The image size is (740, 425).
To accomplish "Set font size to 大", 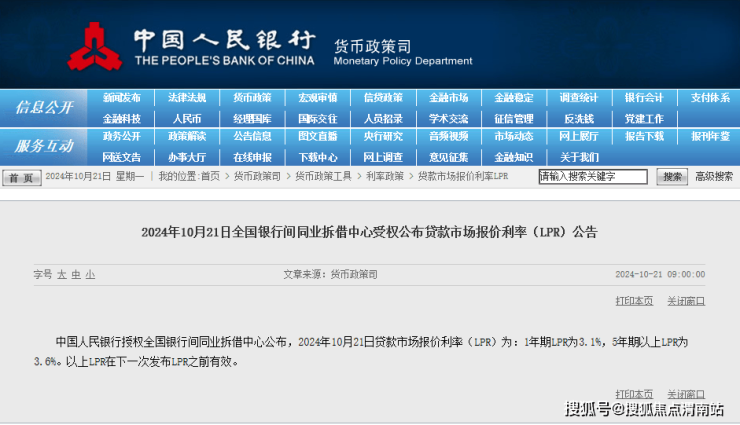I will click(x=62, y=275).
